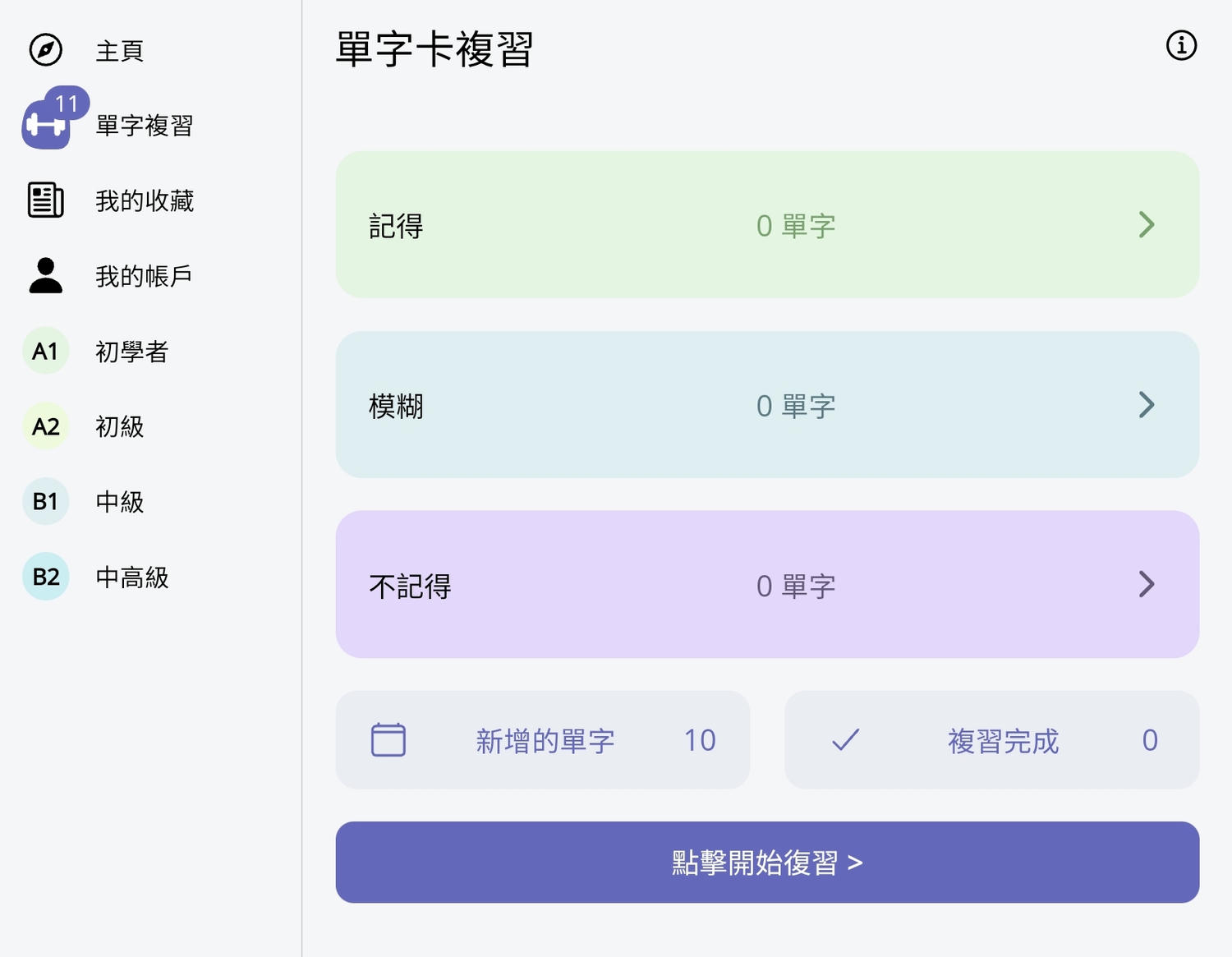Click 點擊開始復習 button
Image resolution: width=1232 pixels, height=957 pixels.
pyautogui.click(x=767, y=863)
